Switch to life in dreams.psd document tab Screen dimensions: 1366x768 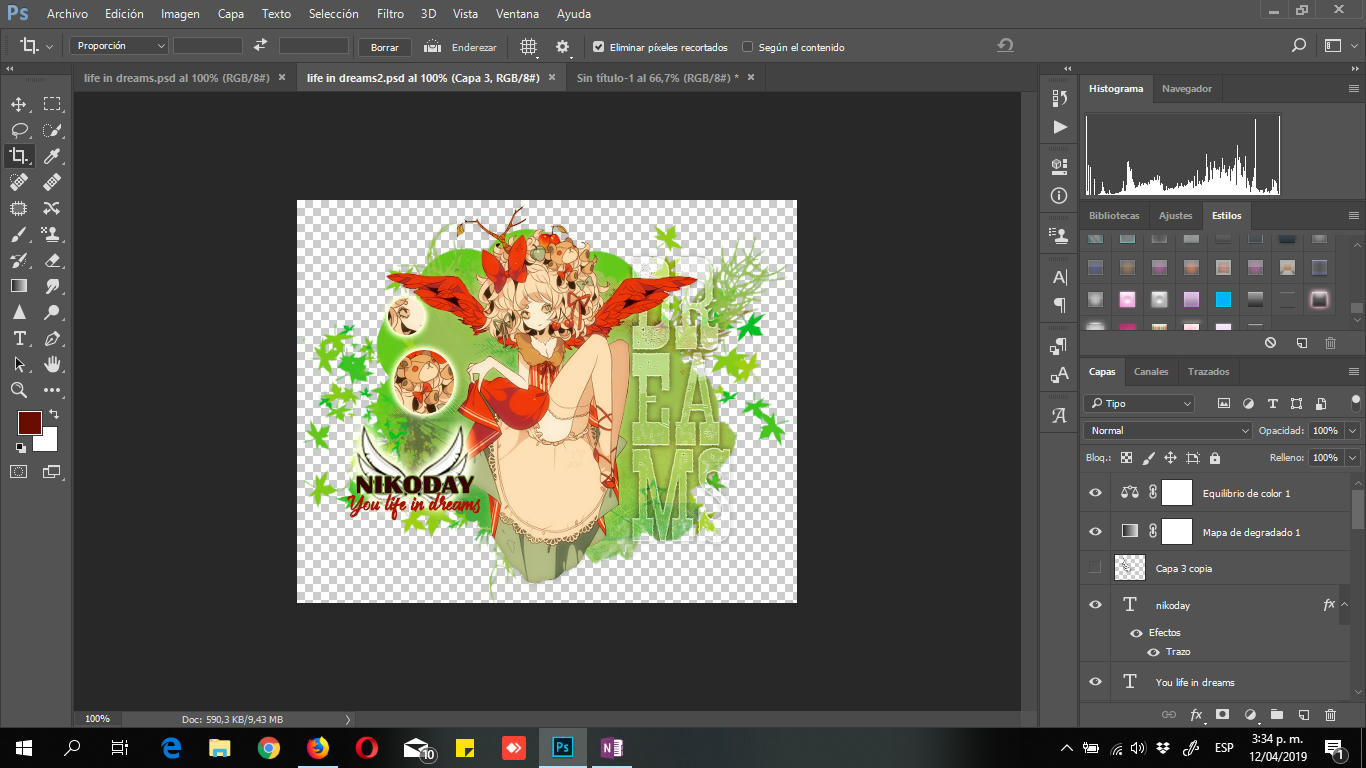[175, 77]
